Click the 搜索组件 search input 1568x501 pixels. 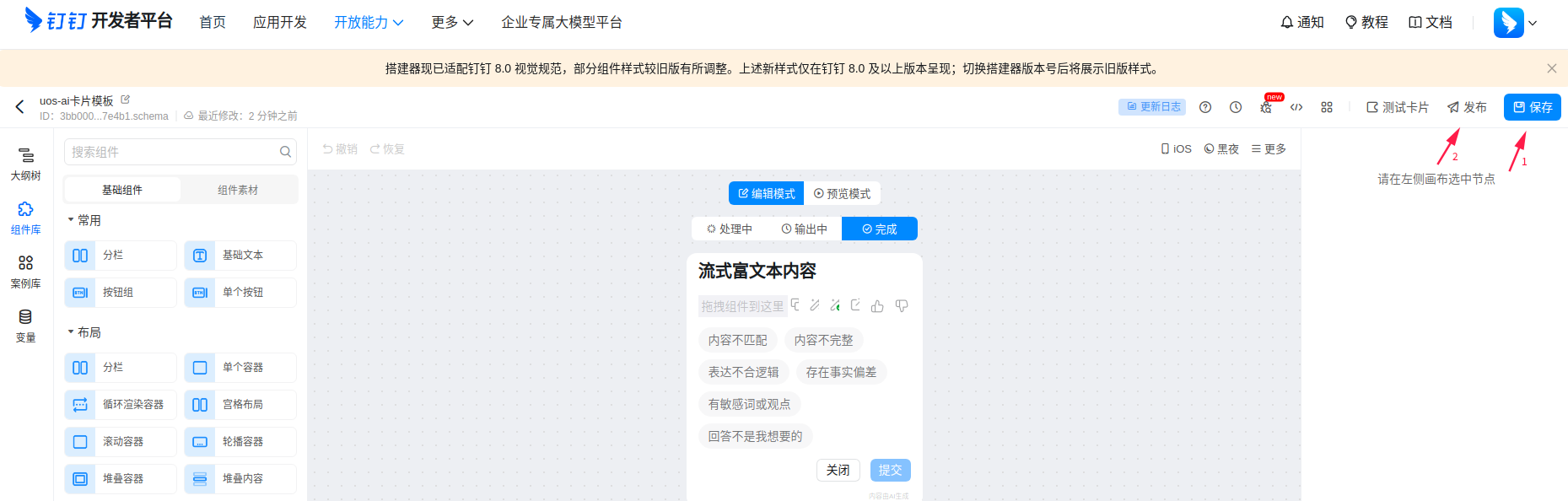(x=181, y=152)
